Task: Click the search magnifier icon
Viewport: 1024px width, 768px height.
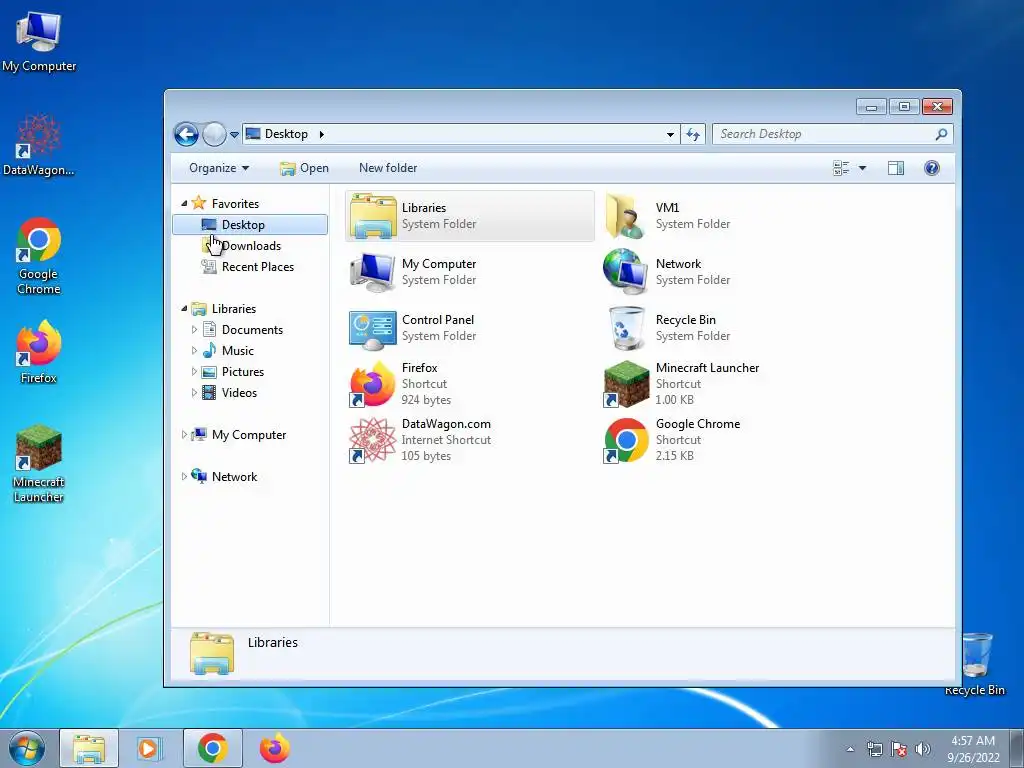Action: (x=941, y=135)
